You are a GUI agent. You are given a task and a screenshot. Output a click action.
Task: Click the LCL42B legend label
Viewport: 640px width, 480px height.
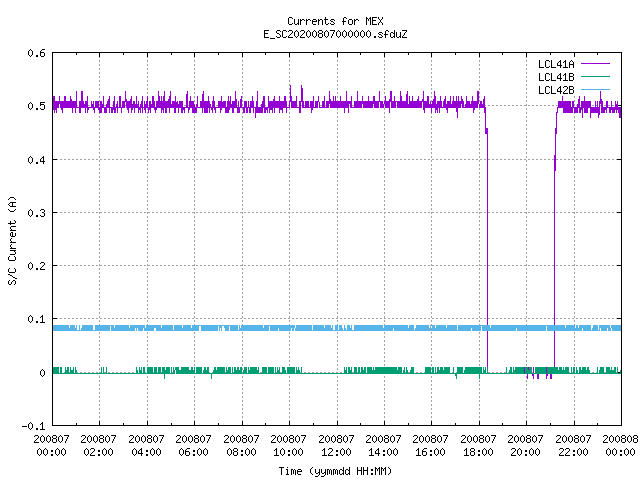pyautogui.click(x=556, y=90)
